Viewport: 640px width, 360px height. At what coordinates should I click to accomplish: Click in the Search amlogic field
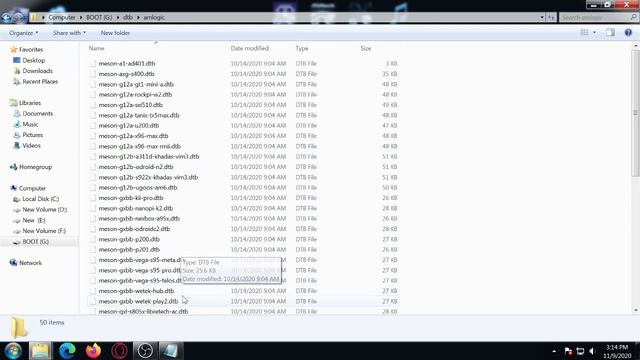[x=594, y=18]
